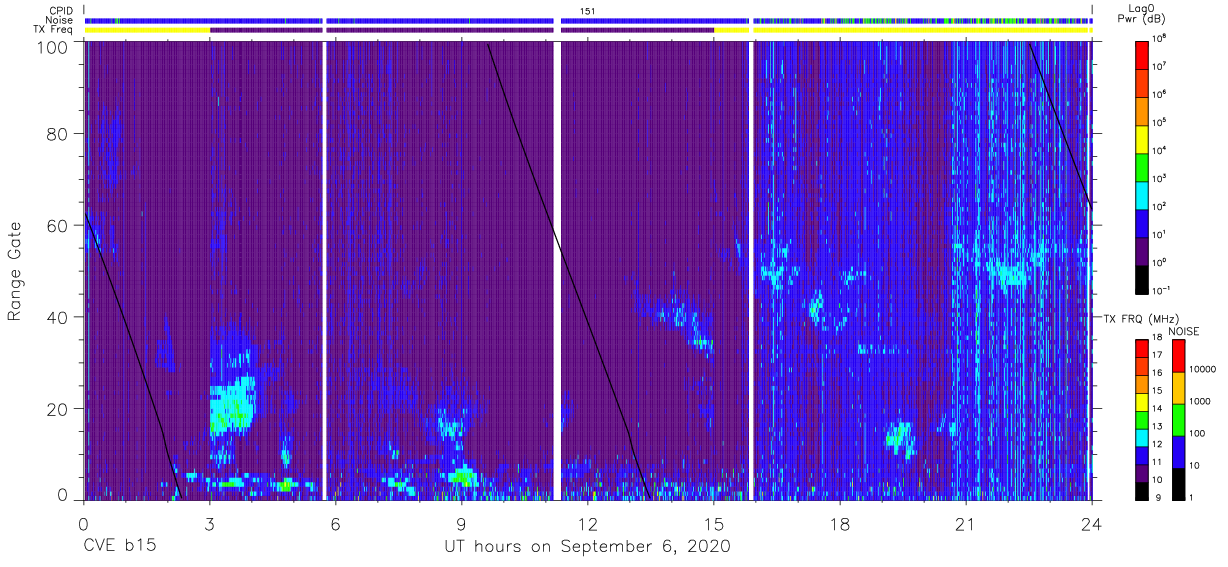
Task: Pick the blue swatch in NOISE legend
Action: click(1178, 451)
